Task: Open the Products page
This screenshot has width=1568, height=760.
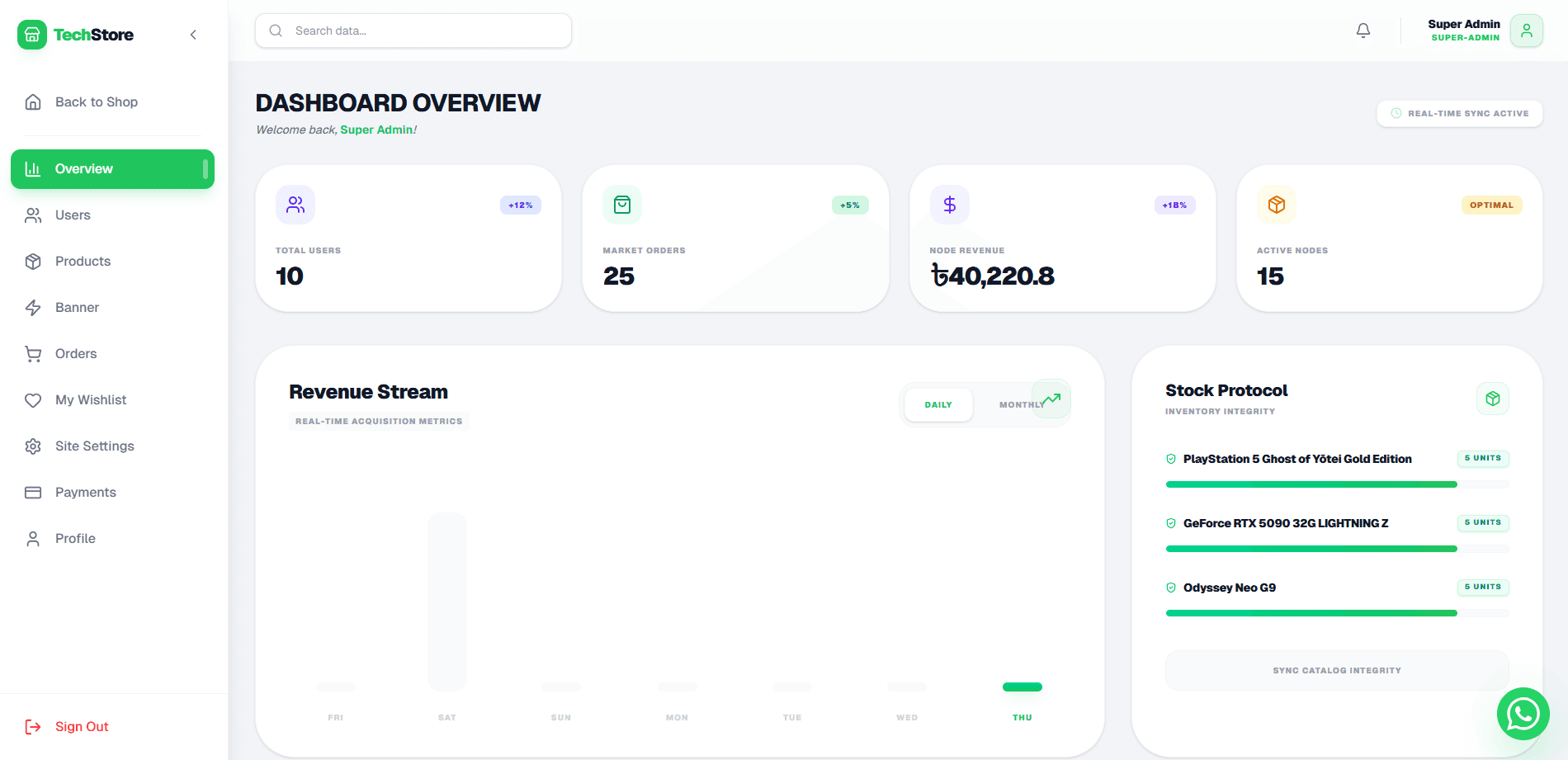Action: [x=112, y=262]
